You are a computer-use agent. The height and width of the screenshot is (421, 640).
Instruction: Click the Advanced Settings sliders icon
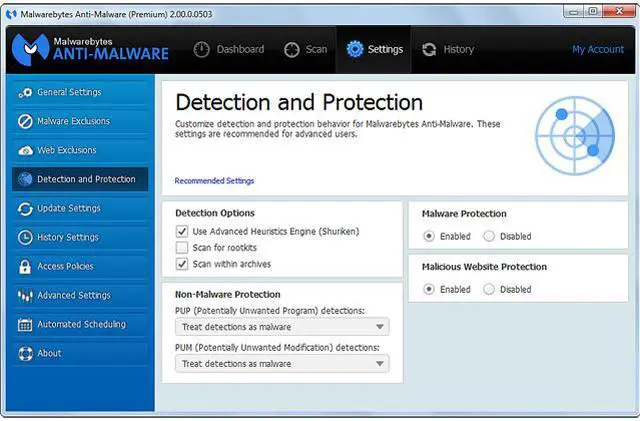coord(25,296)
